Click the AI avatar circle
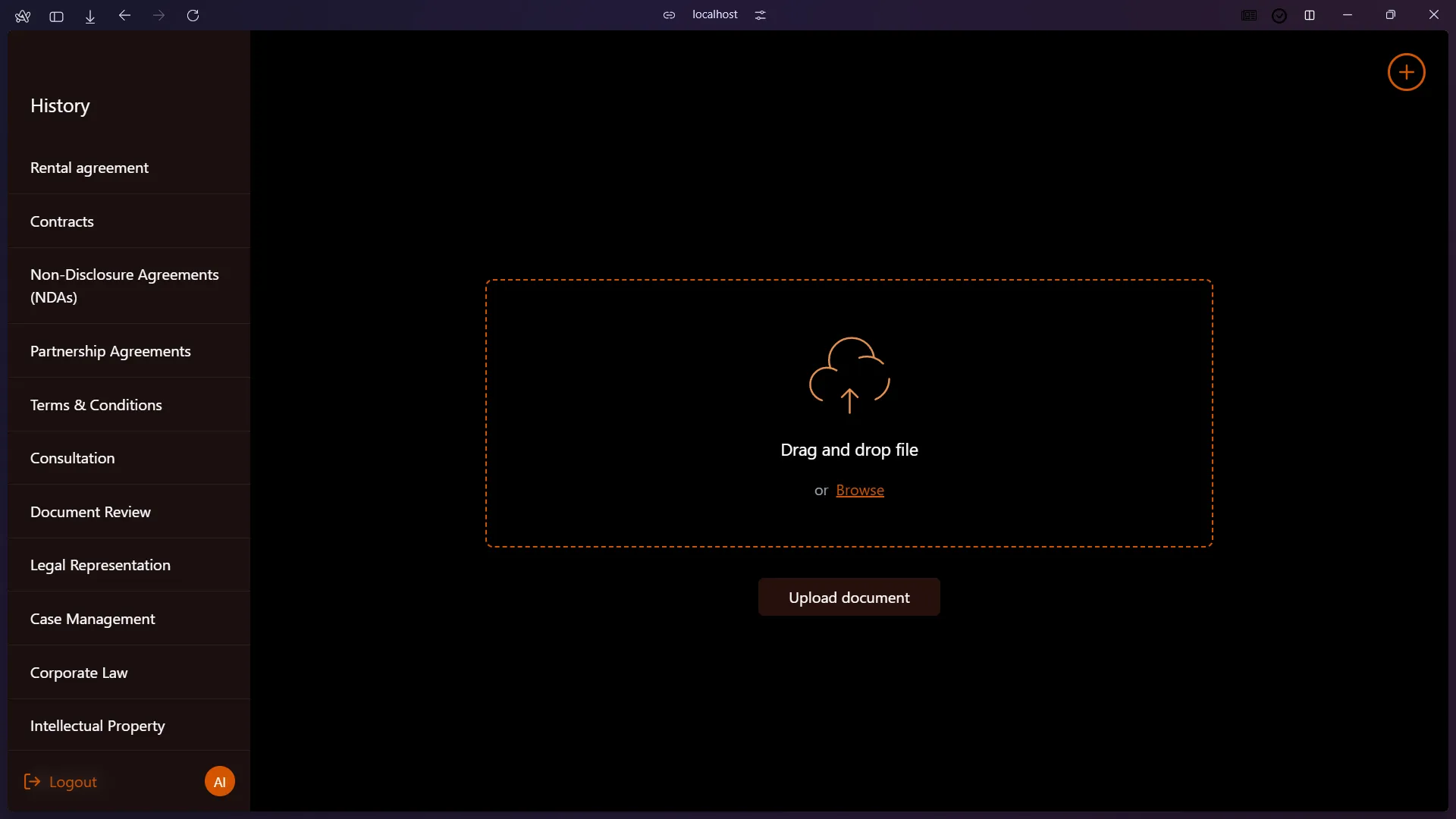 click(220, 782)
